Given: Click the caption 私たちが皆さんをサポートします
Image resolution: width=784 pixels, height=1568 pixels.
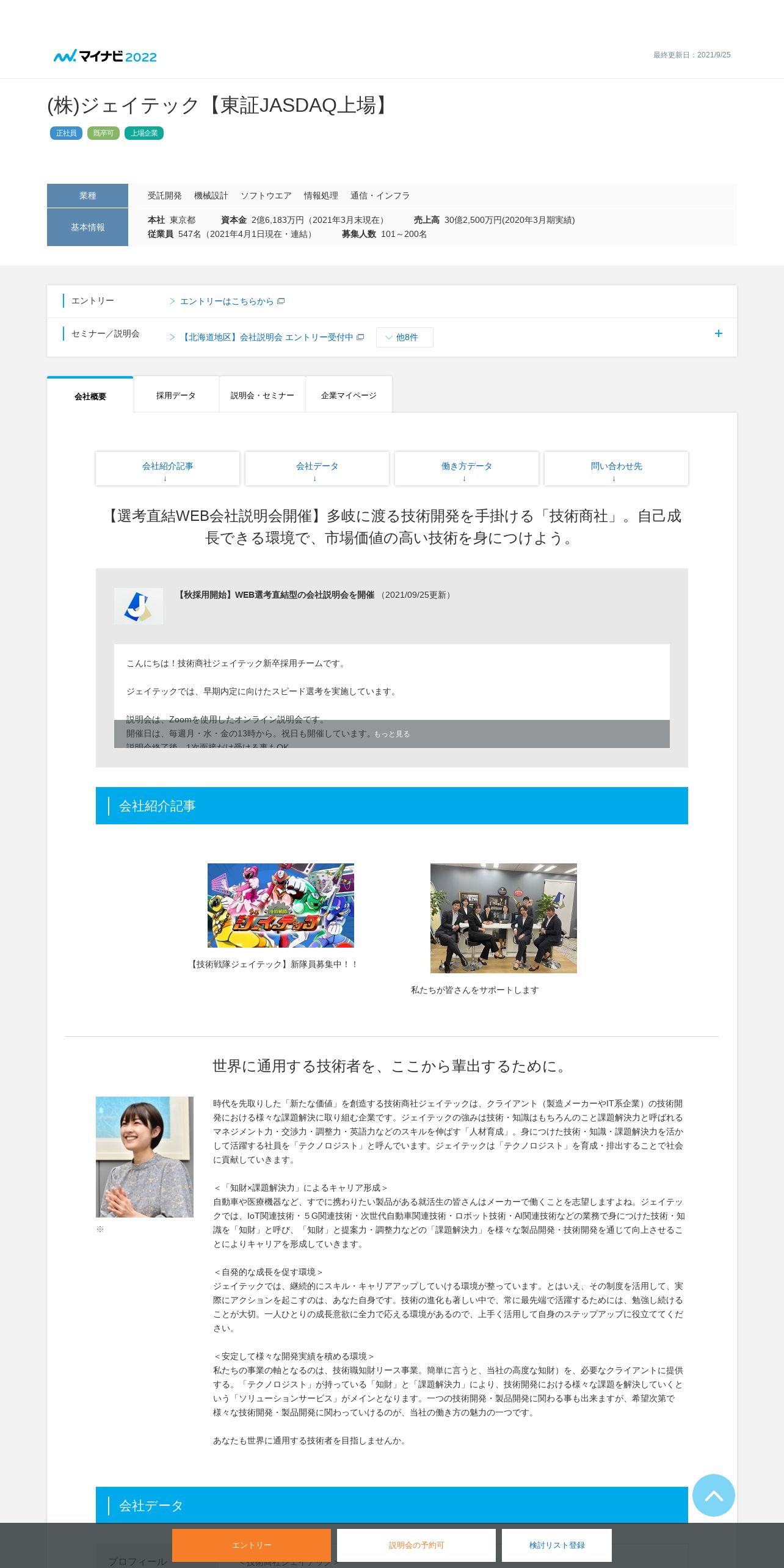Looking at the screenshot, I should [x=475, y=990].
